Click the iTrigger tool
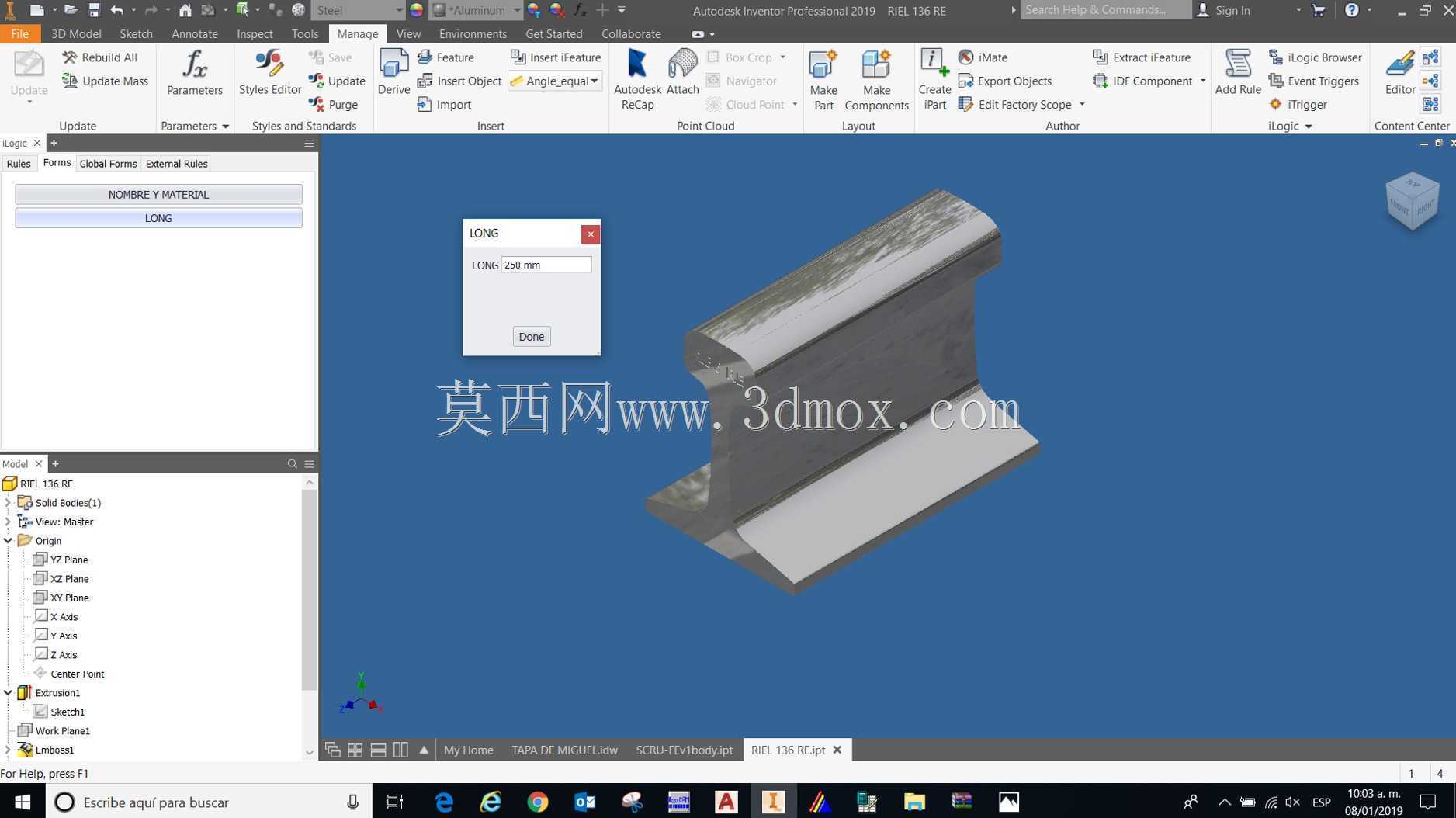 tap(1298, 104)
